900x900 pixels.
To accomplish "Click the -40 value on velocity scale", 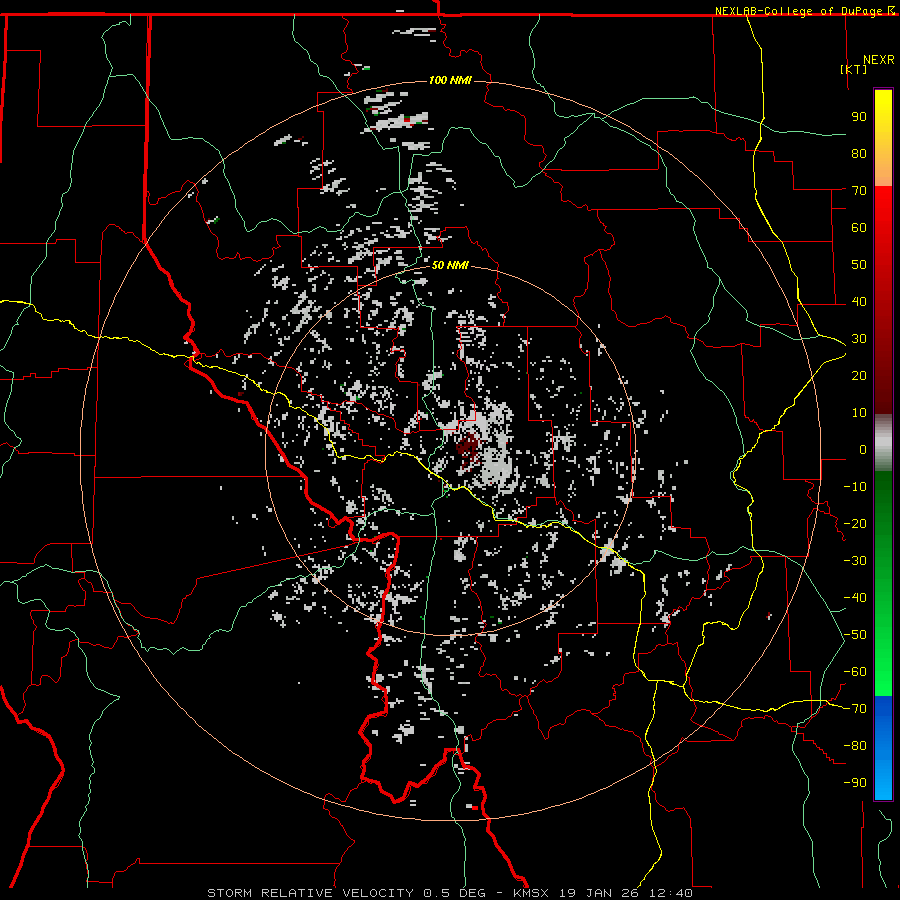I will [855, 598].
